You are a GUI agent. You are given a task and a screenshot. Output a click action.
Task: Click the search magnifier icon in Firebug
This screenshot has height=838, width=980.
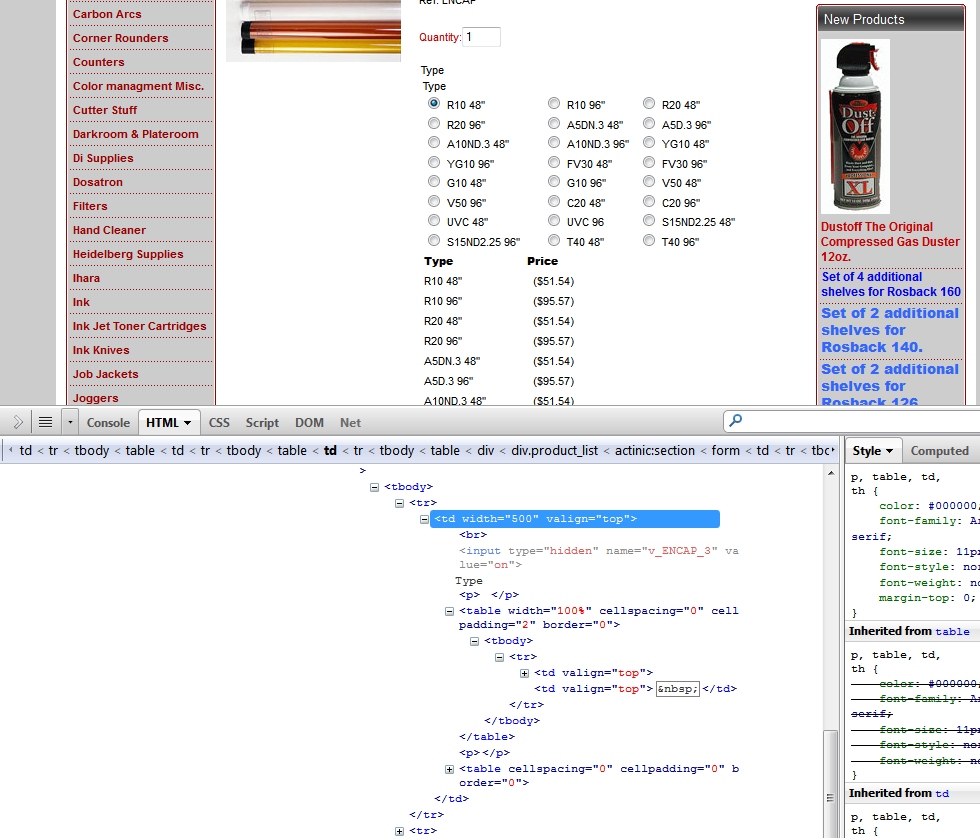[736, 422]
